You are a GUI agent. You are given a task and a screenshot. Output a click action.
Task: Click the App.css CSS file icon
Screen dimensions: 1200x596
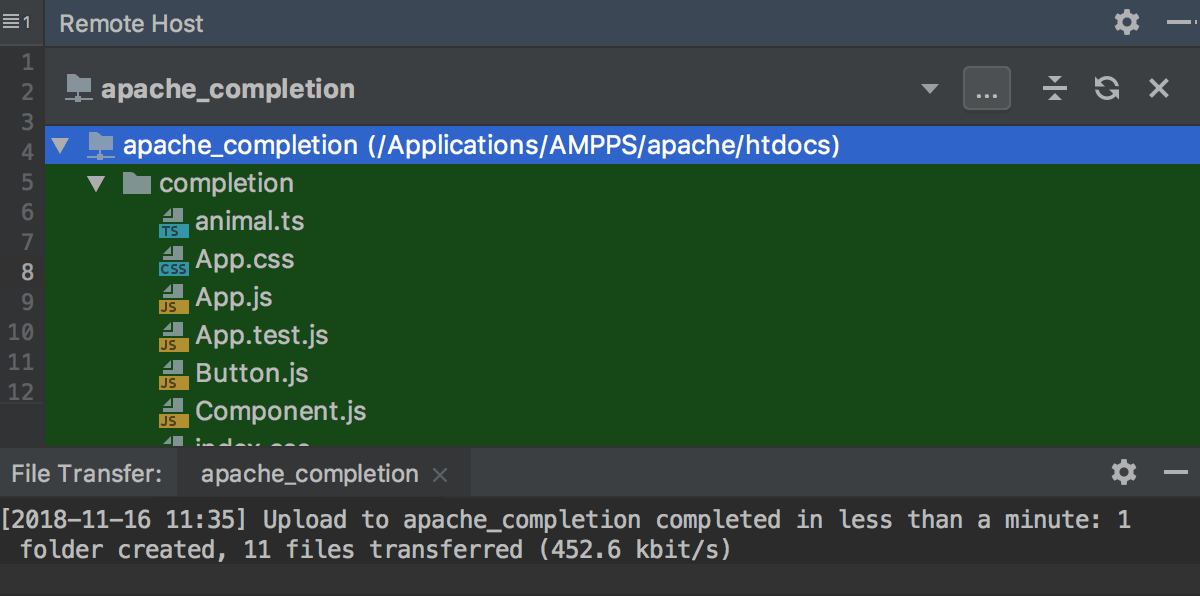(x=173, y=259)
